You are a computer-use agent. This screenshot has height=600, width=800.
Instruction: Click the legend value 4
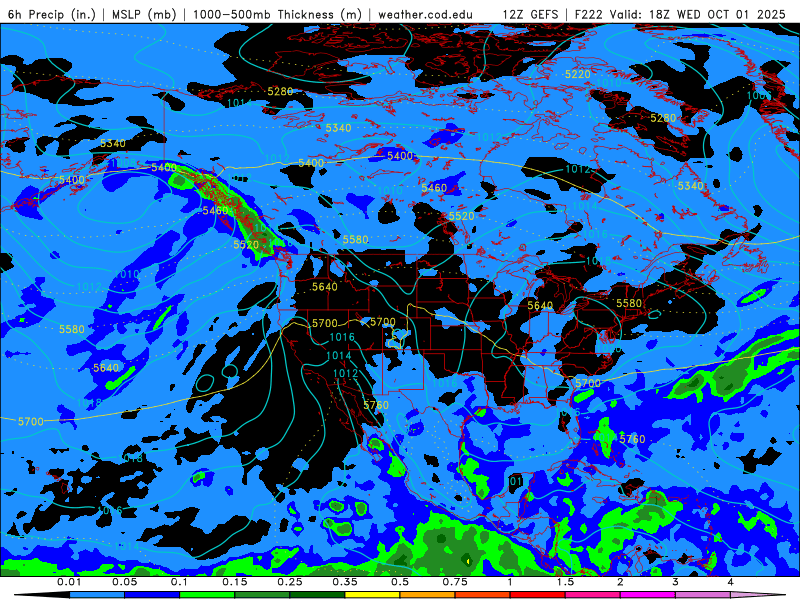[x=731, y=582]
